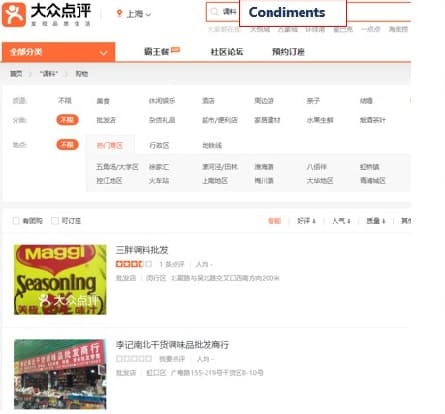Expand the 全部分类 orange category menu
The width and height of the screenshot is (445, 414).
click(x=58, y=52)
